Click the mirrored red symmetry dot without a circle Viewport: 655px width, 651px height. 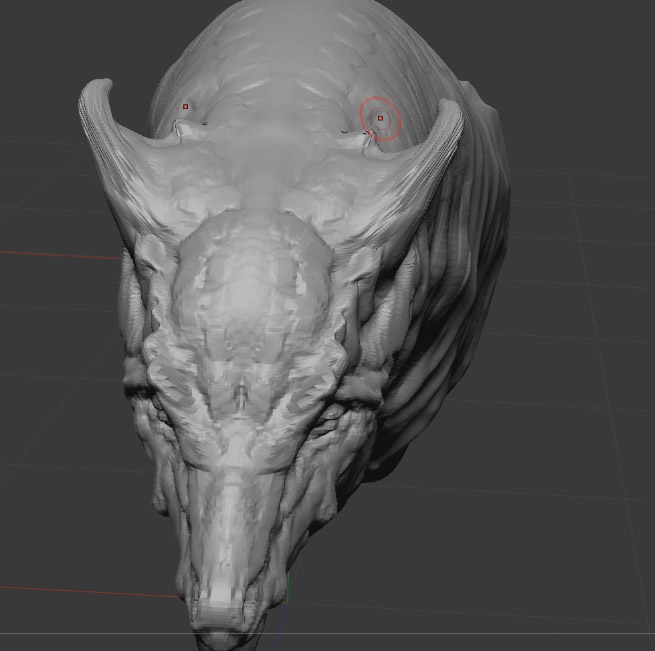click(185, 107)
